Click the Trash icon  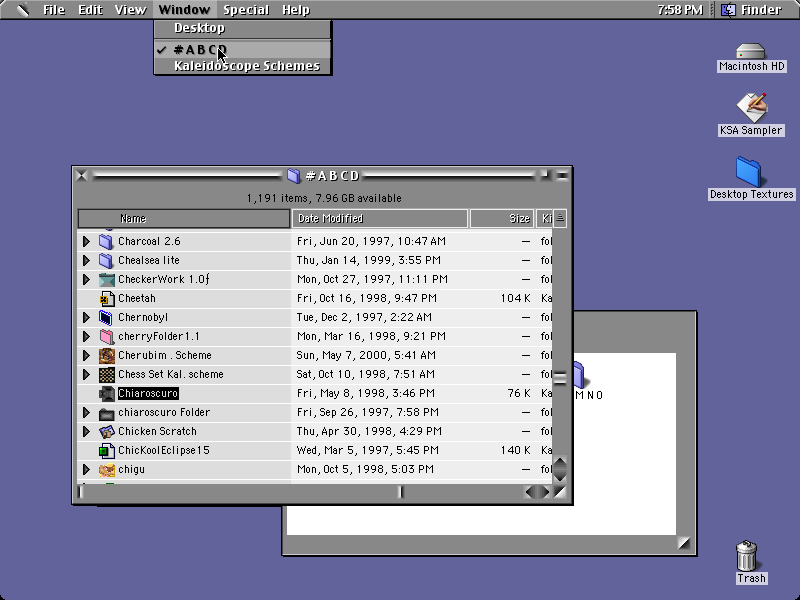click(746, 556)
